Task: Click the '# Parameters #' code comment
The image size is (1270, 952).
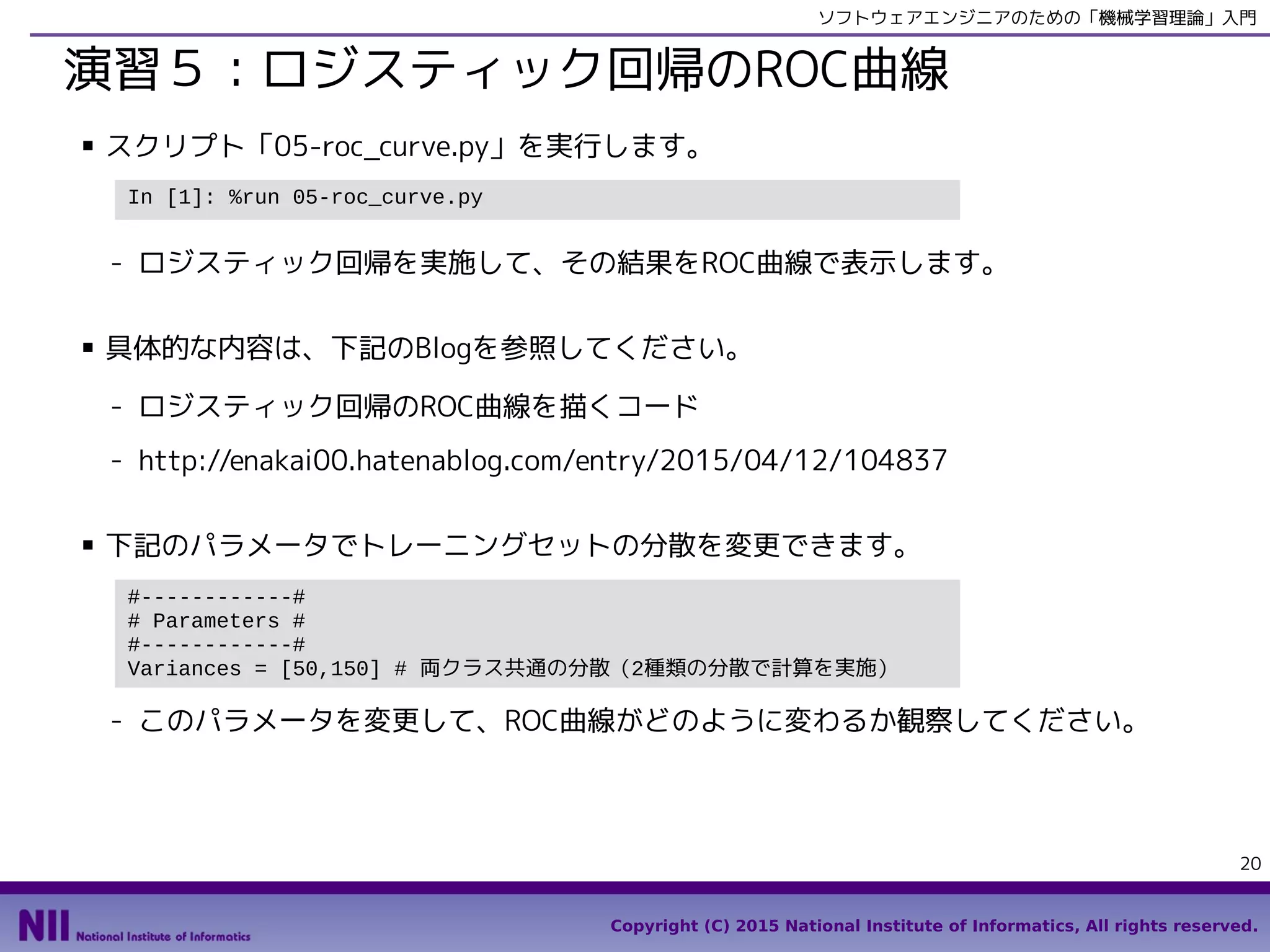Action: click(216, 621)
